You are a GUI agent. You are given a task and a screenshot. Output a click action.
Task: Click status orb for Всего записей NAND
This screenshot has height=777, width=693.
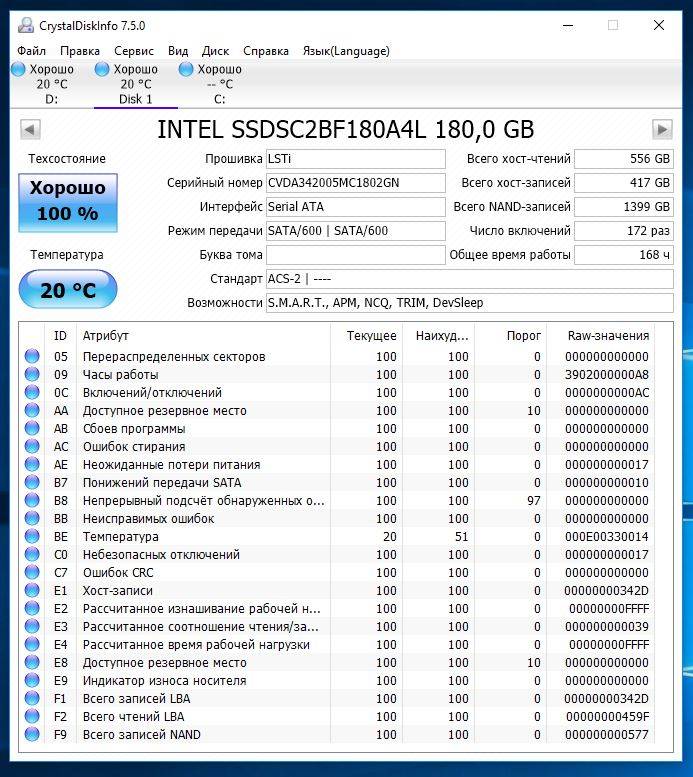pyautogui.click(x=32, y=734)
